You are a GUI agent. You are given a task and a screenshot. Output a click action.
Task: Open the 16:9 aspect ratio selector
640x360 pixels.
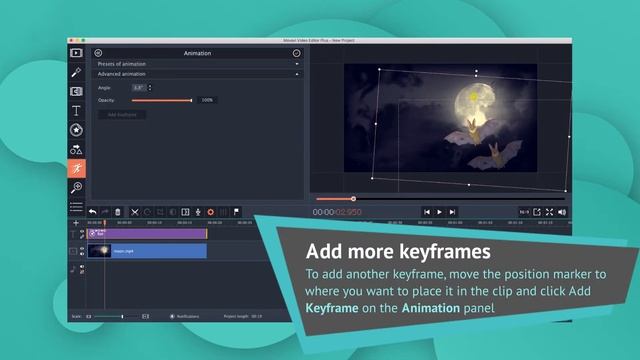point(524,212)
